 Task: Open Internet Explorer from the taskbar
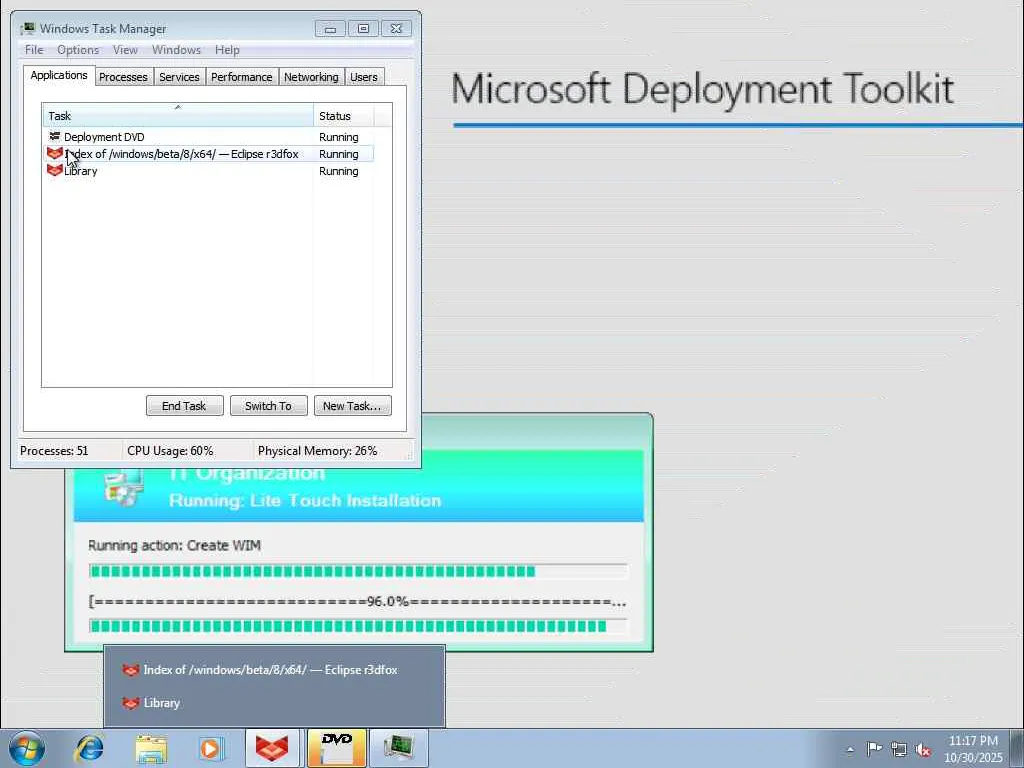89,748
